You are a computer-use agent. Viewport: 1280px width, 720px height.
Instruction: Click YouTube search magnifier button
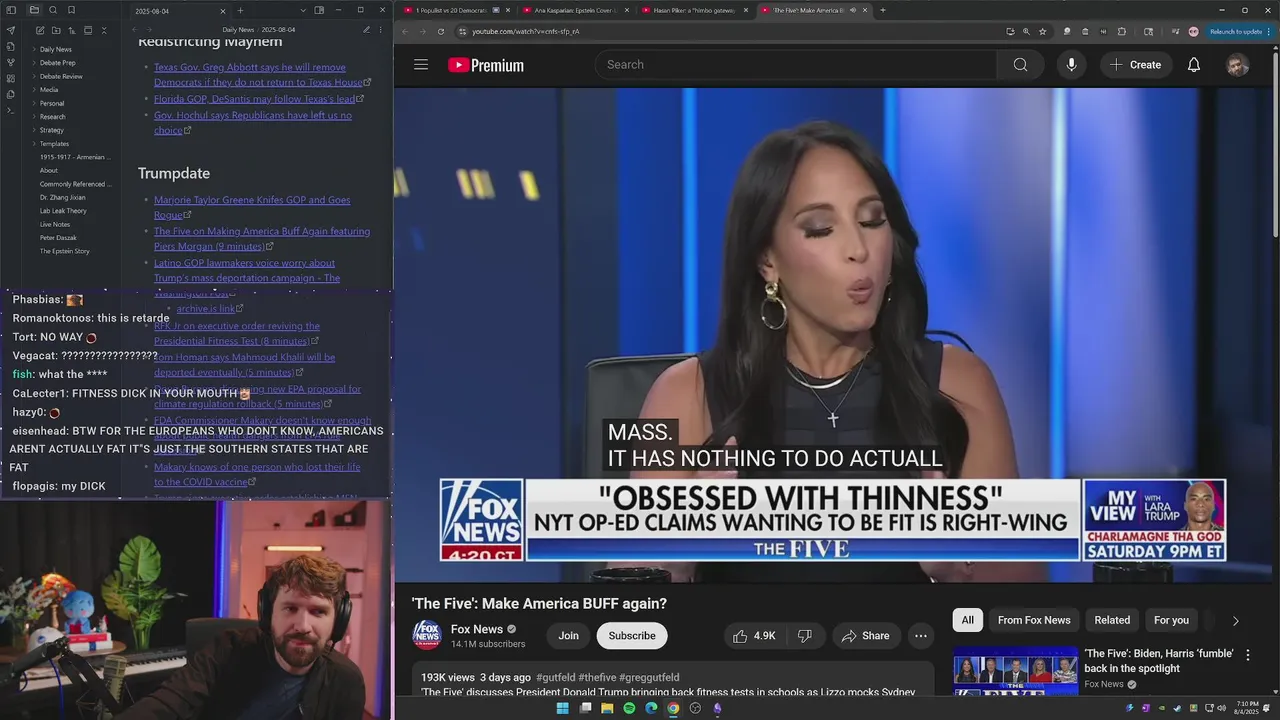click(x=1020, y=65)
